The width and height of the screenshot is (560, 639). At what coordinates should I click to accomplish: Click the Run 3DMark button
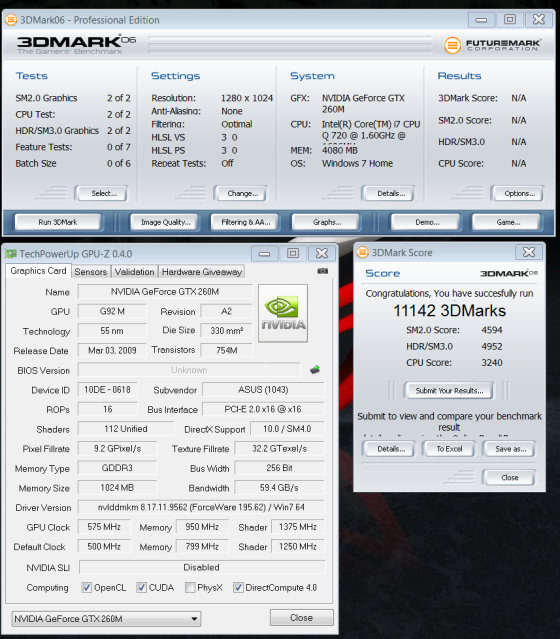pyautogui.click(x=58, y=222)
